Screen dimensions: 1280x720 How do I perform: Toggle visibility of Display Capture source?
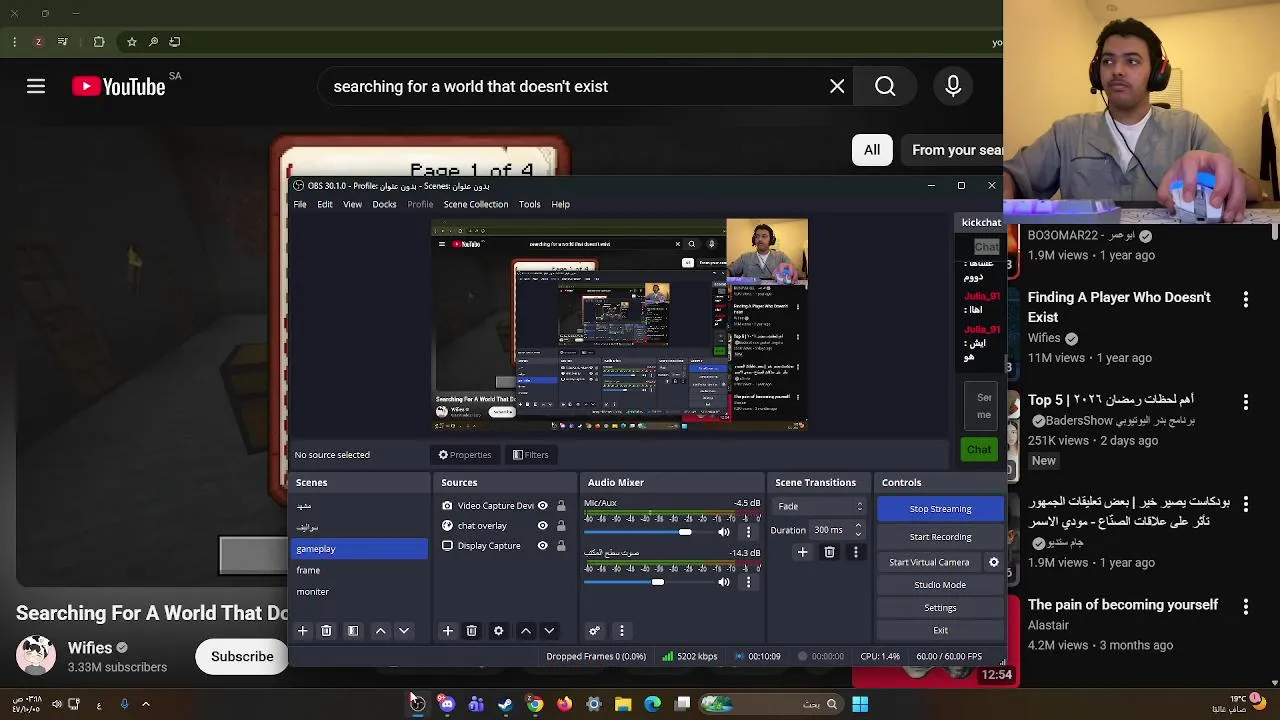(x=543, y=546)
